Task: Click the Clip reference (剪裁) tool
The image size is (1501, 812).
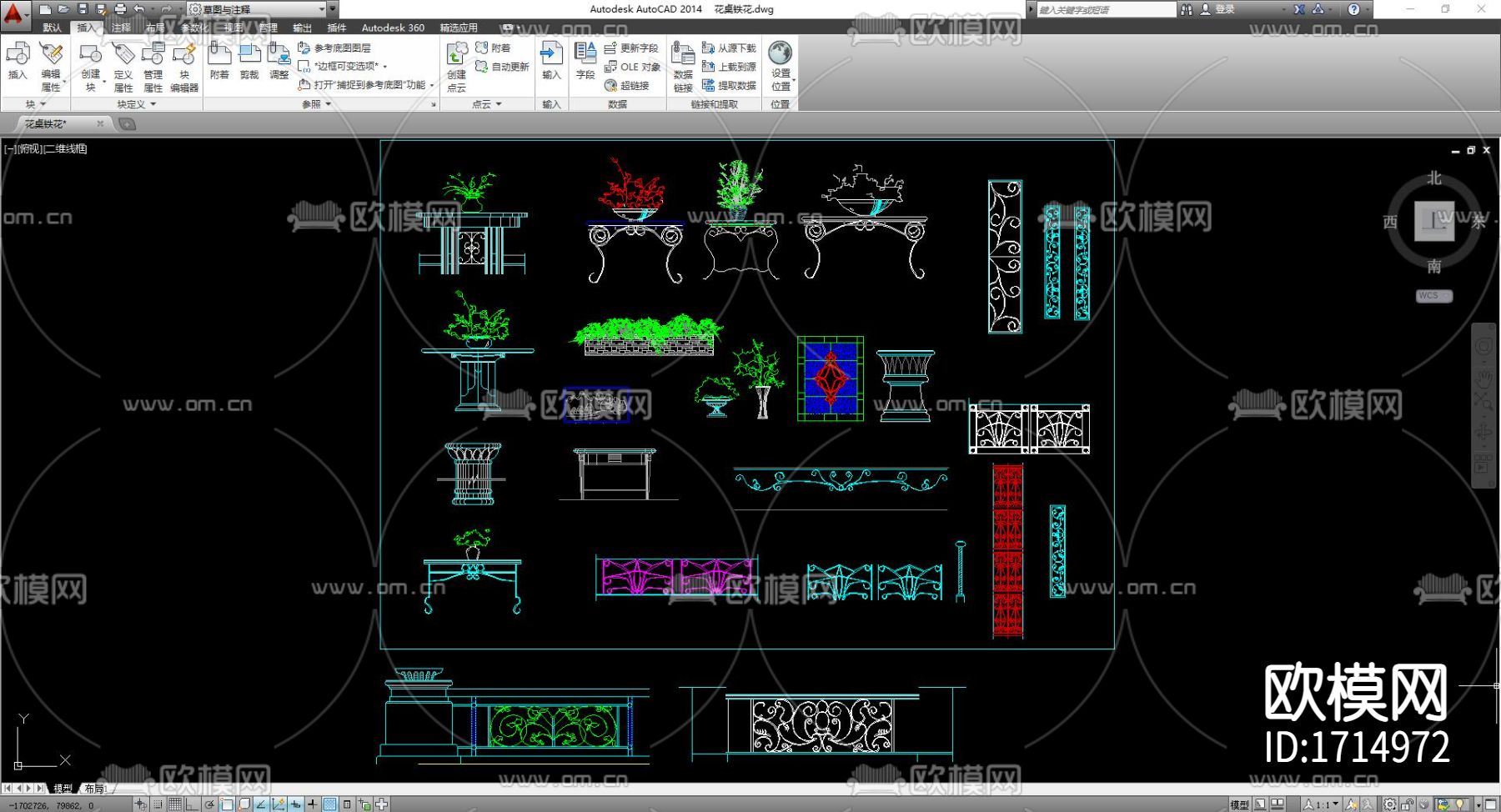Action: (249, 61)
